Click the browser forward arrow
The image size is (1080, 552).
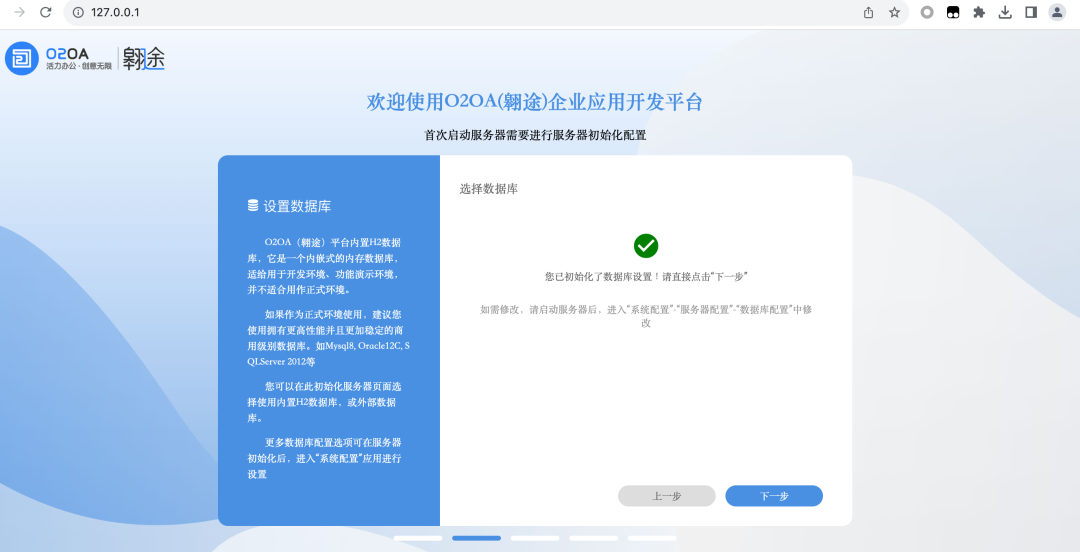point(19,12)
